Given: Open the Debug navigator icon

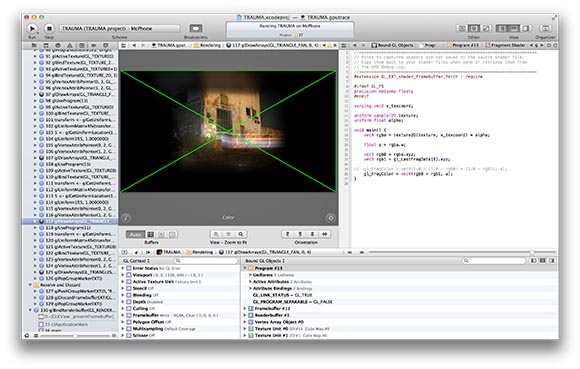Looking at the screenshot, I should point(81,45).
